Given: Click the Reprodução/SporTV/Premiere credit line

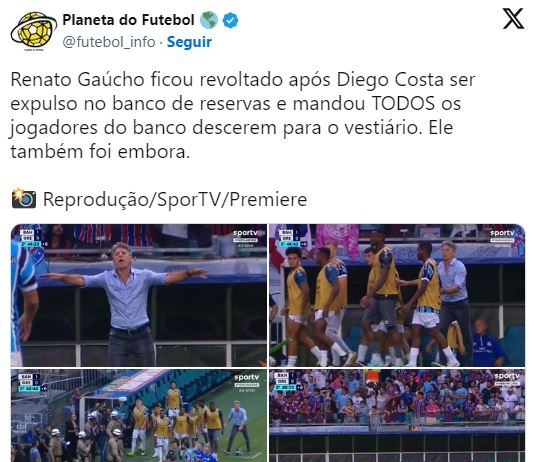Looking at the screenshot, I should coord(175,199).
